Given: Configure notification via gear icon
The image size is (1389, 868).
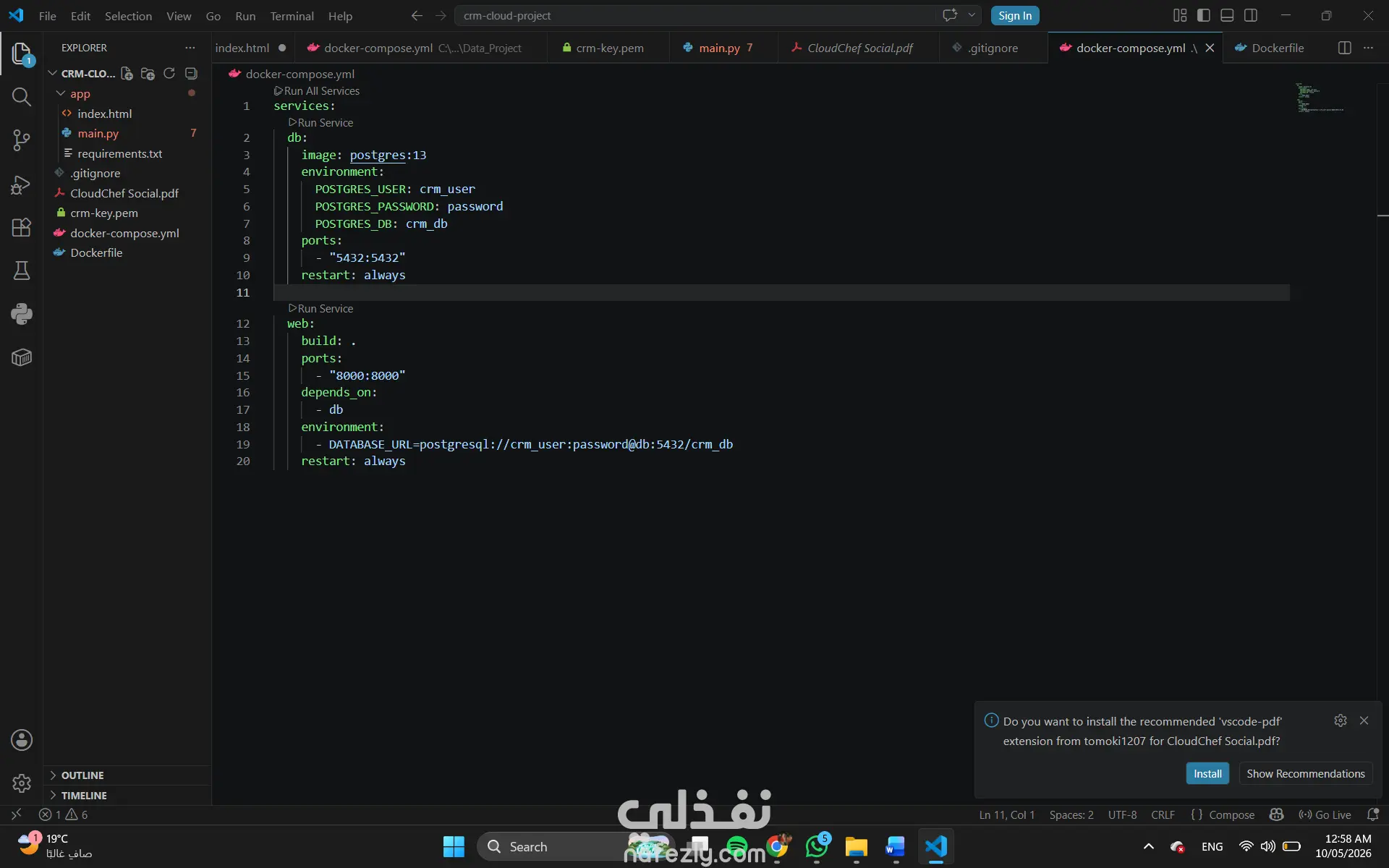Looking at the screenshot, I should 1341,720.
